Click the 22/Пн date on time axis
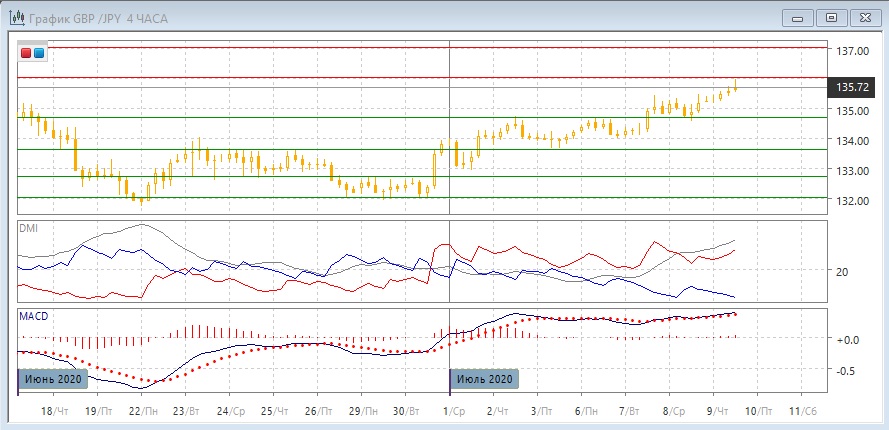 pos(143,411)
